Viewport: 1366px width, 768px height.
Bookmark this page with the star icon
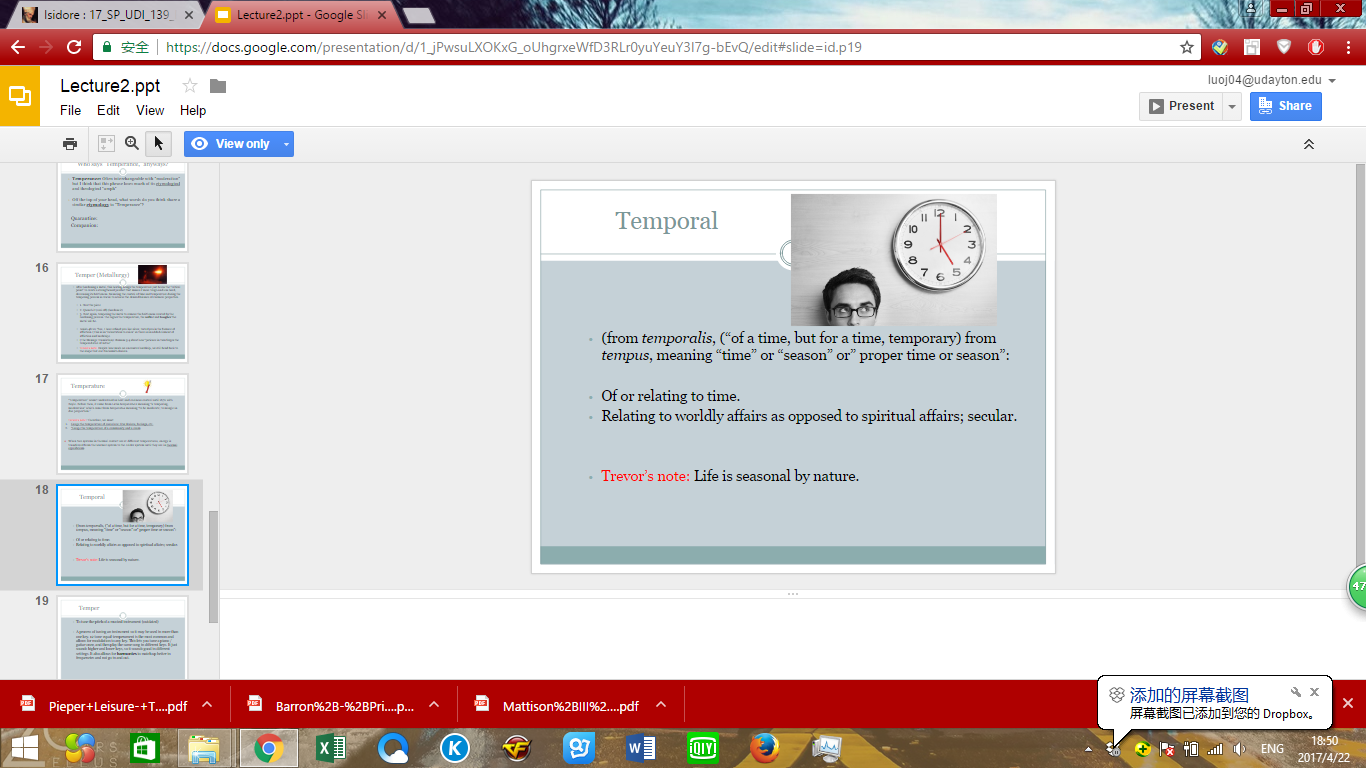pyautogui.click(x=1187, y=47)
